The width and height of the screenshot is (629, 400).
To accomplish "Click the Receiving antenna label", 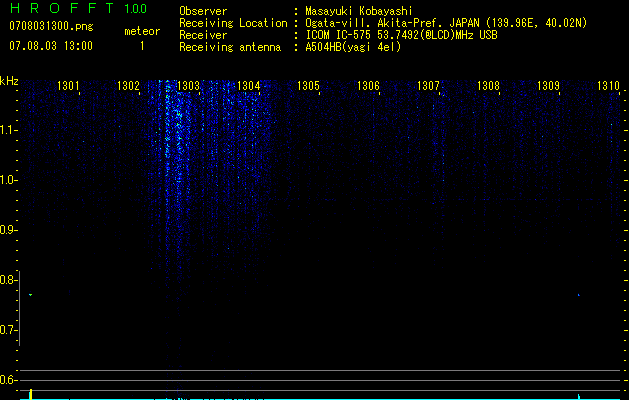I will point(230,47).
